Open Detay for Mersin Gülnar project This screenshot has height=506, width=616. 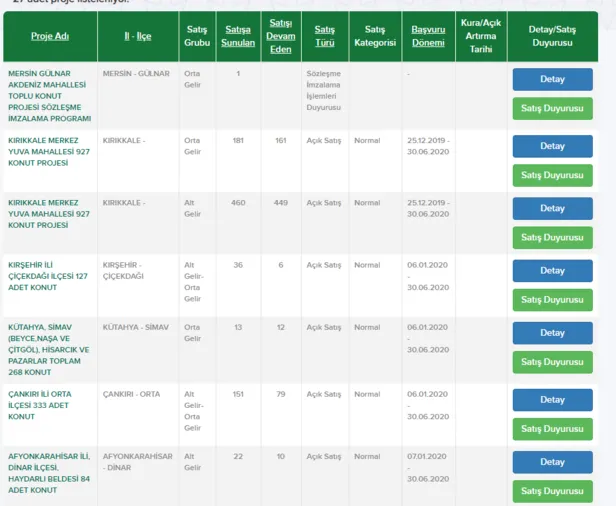(x=552, y=79)
